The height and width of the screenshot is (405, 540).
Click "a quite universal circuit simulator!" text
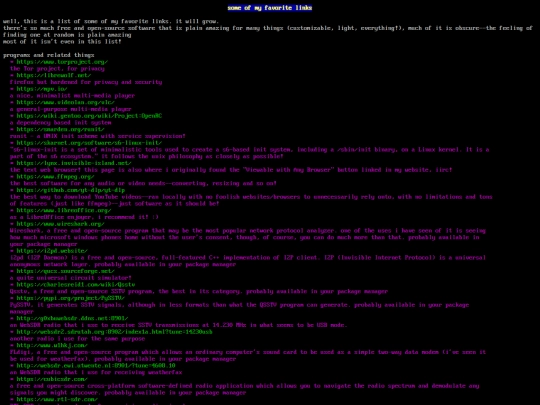pyautogui.click(x=71, y=278)
